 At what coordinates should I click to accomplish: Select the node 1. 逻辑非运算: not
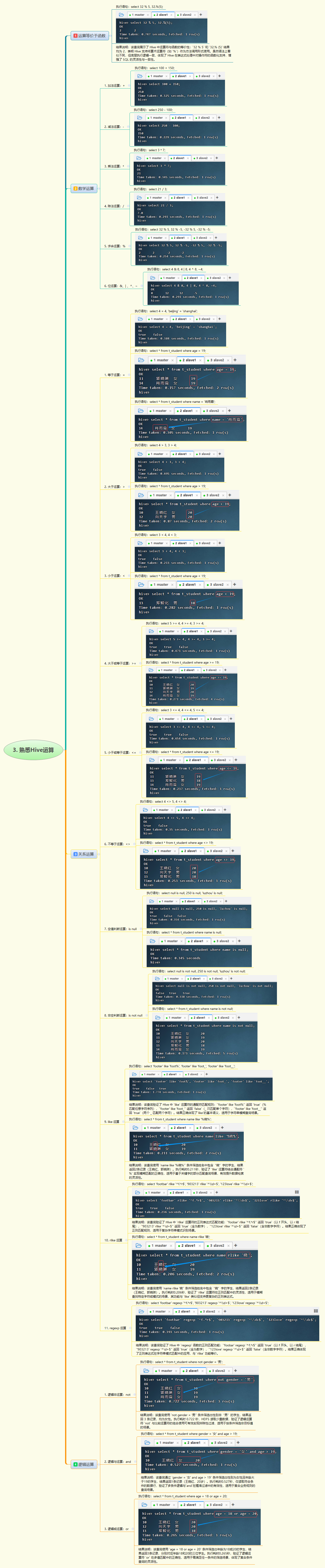[117, 1395]
